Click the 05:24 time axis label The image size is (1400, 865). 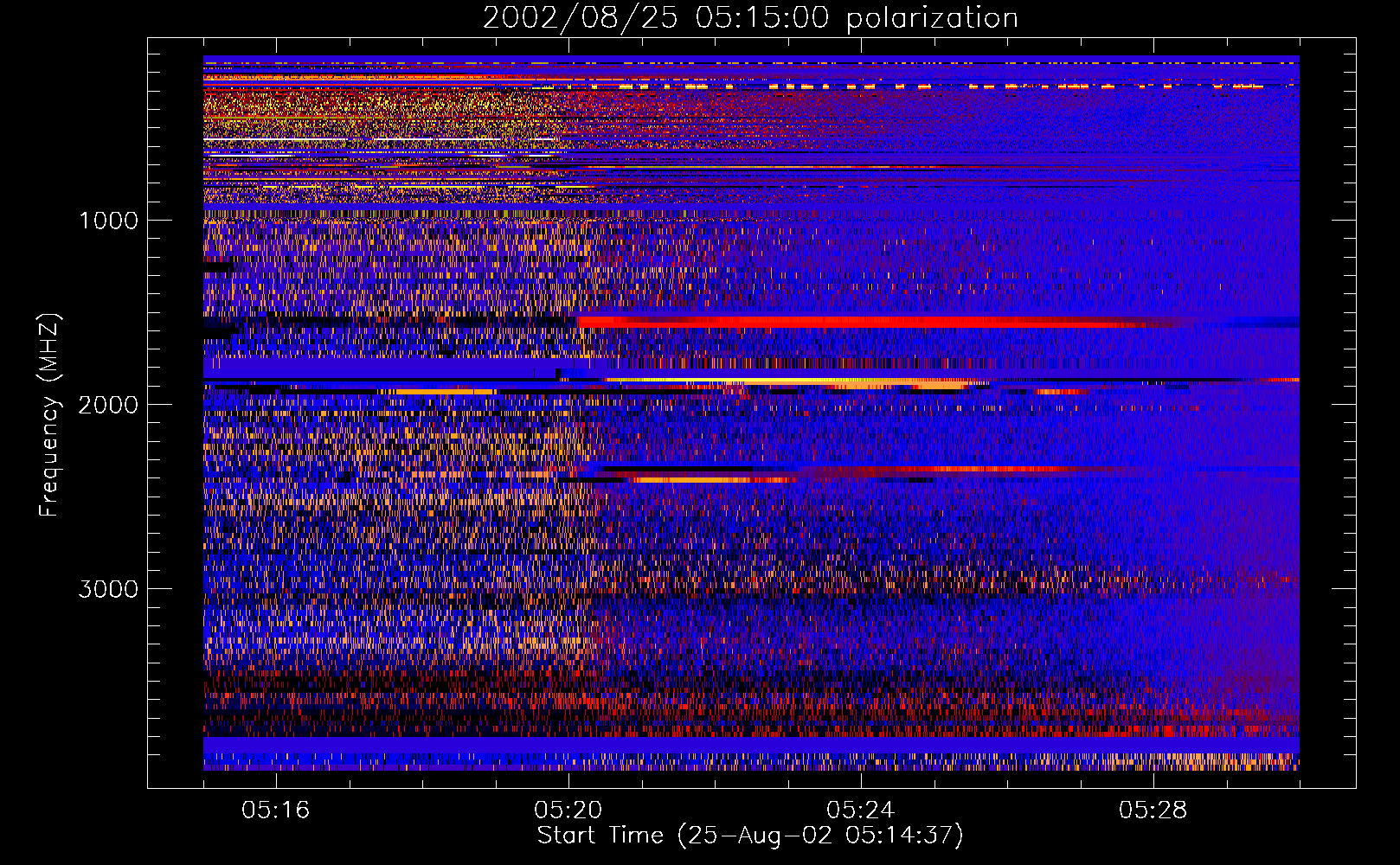[860, 810]
